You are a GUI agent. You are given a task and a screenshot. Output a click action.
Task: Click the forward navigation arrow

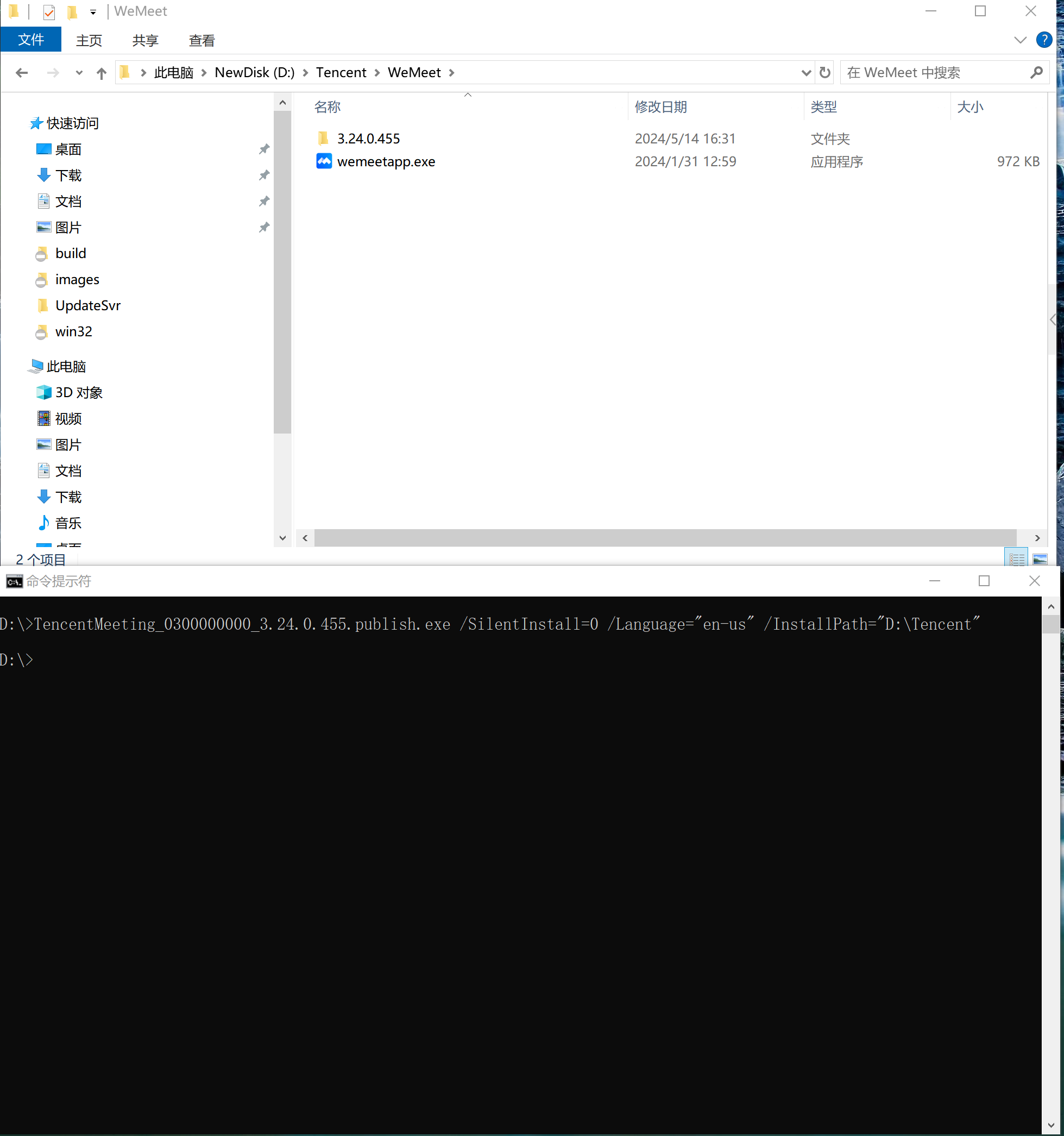coord(53,73)
